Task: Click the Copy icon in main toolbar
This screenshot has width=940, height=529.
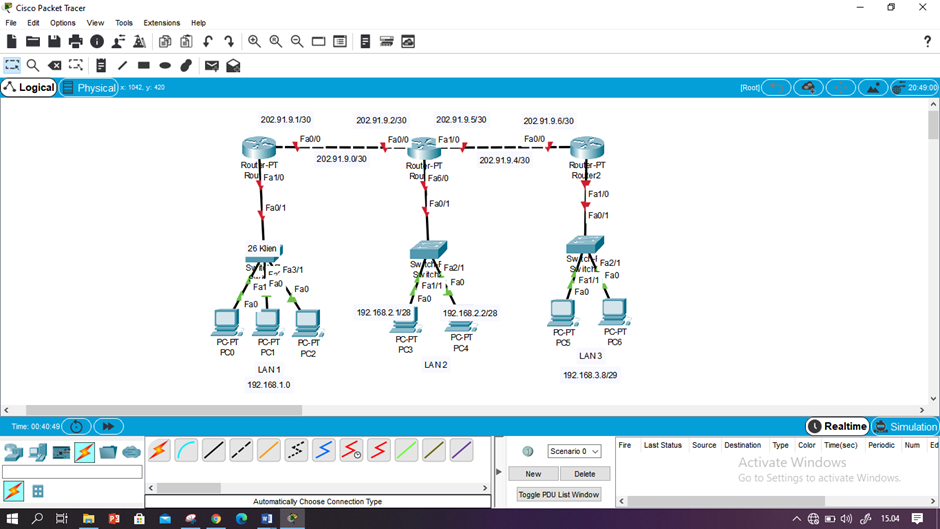Action: (165, 41)
